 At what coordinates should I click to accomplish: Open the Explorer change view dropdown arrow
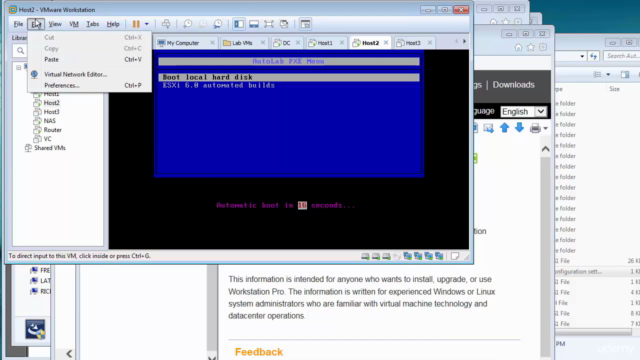tap(608, 75)
